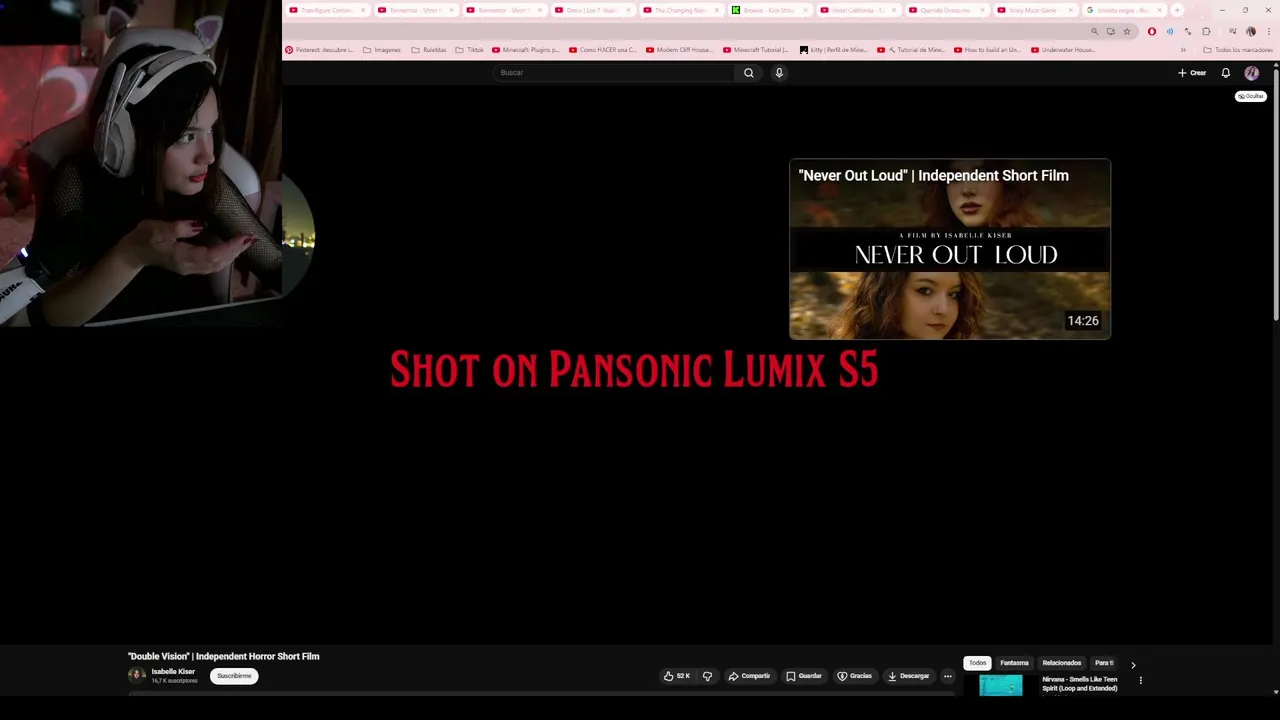
Task: Open Chrome three-dot menu
Action: pos(1269,31)
